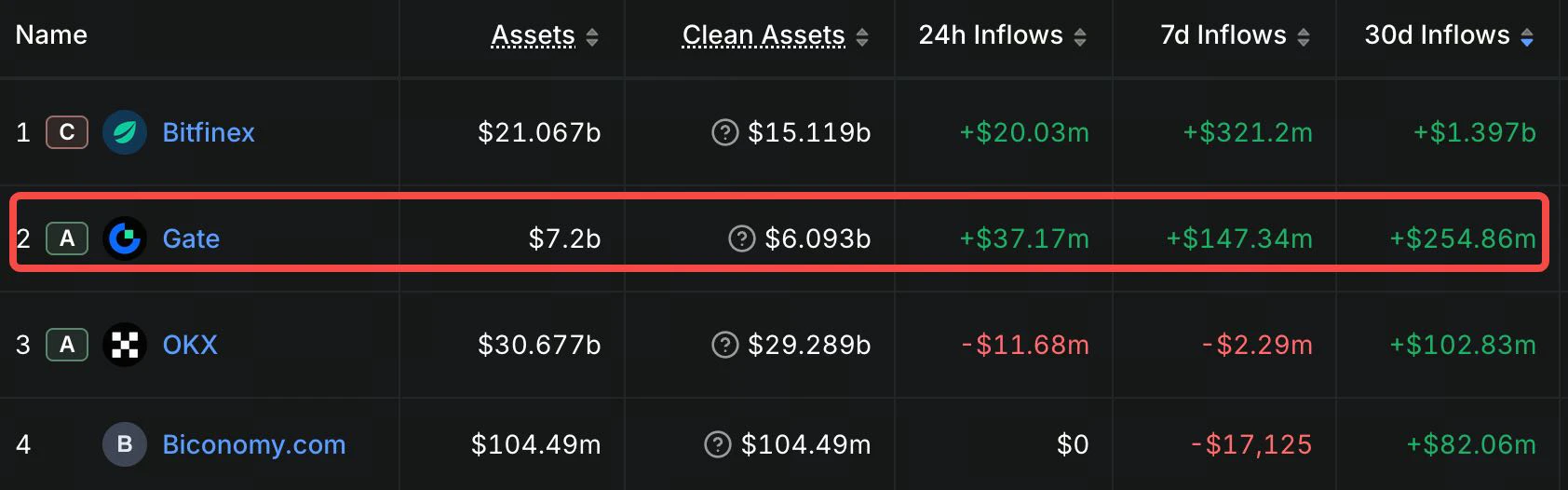Open the Biconomy.com exchange link
Image resolution: width=1568 pixels, height=490 pixels.
254,444
